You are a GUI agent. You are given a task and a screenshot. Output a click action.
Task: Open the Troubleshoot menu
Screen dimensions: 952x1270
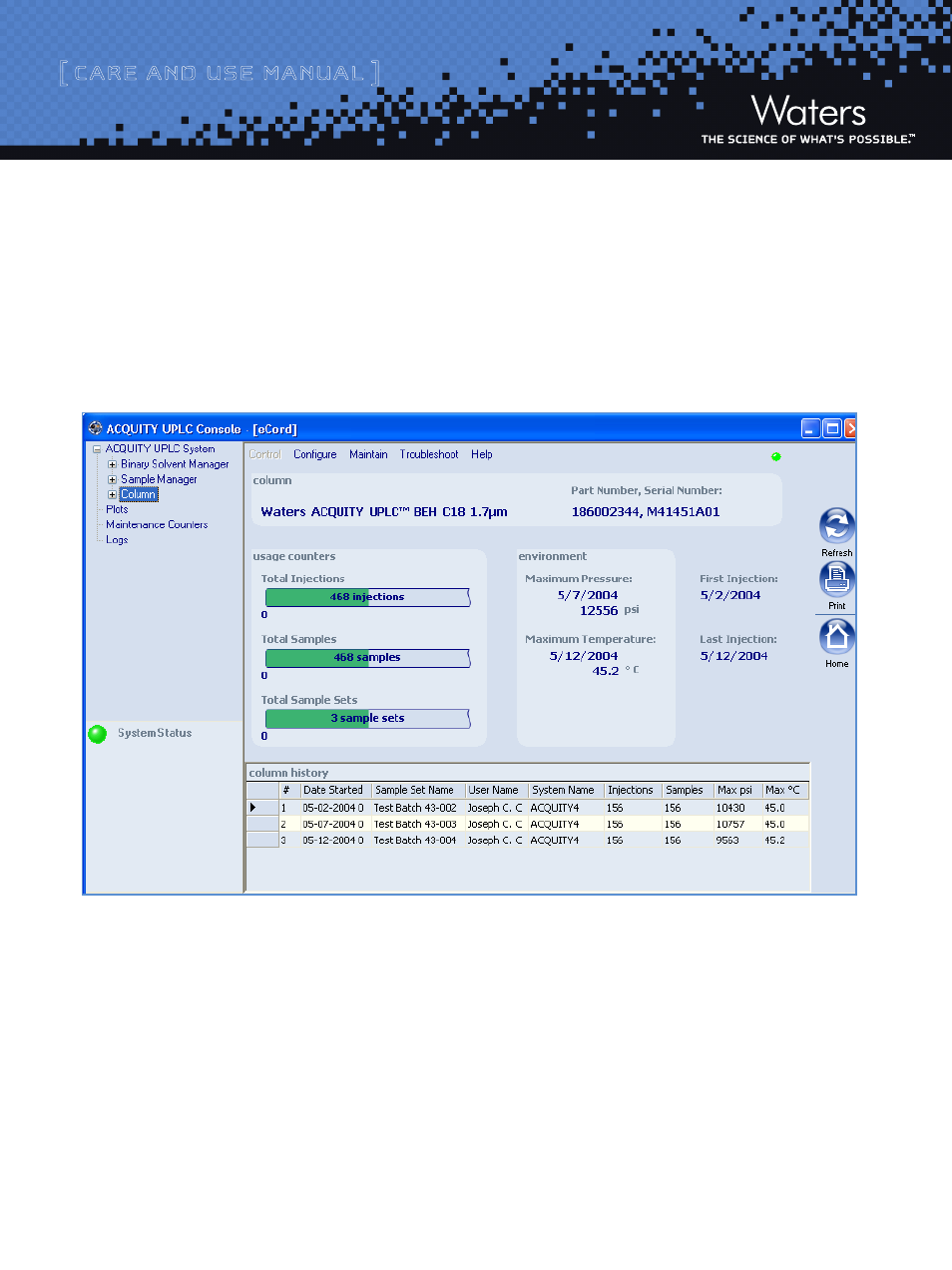coord(429,454)
